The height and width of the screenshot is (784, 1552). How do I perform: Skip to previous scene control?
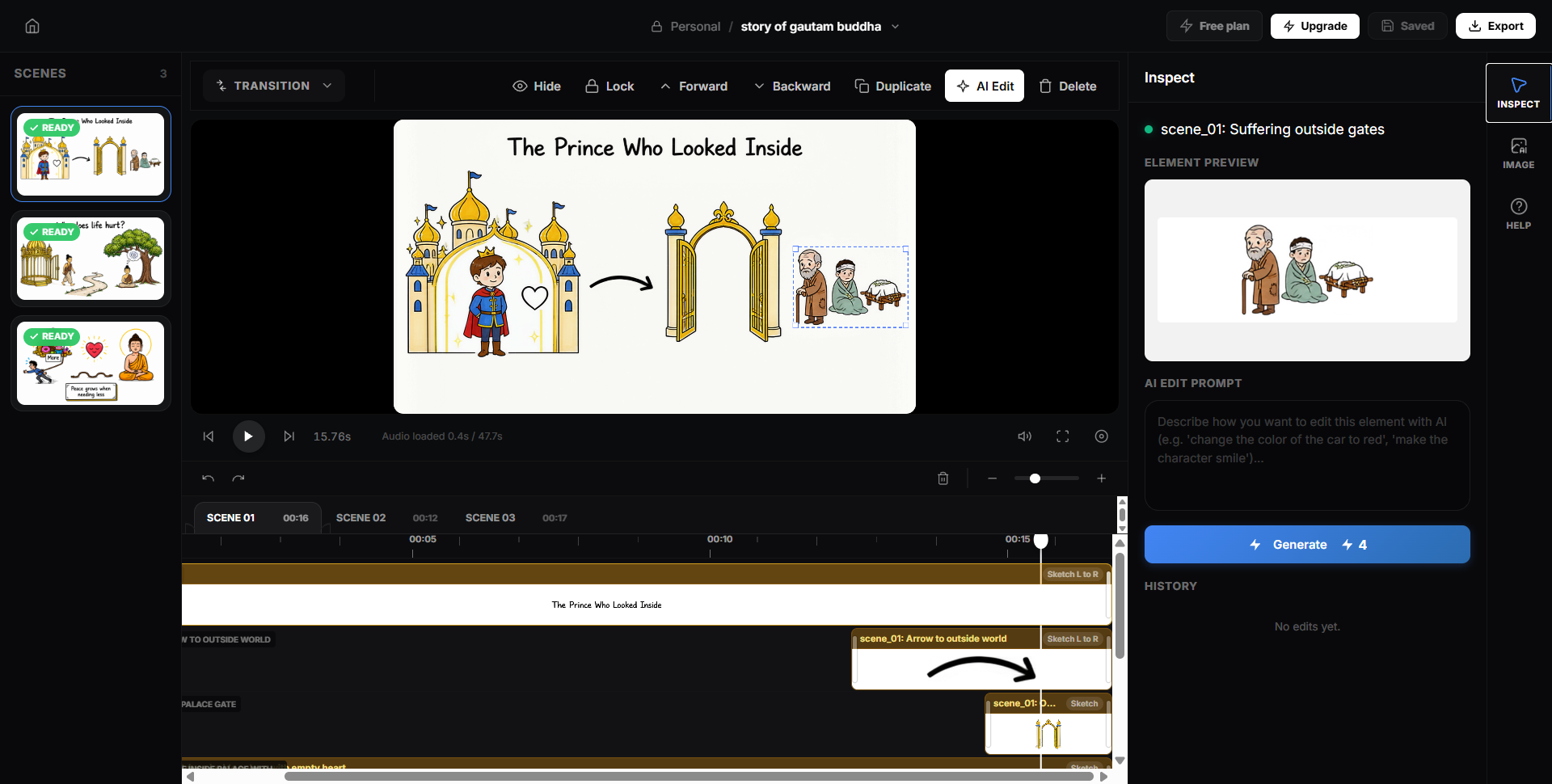209,436
